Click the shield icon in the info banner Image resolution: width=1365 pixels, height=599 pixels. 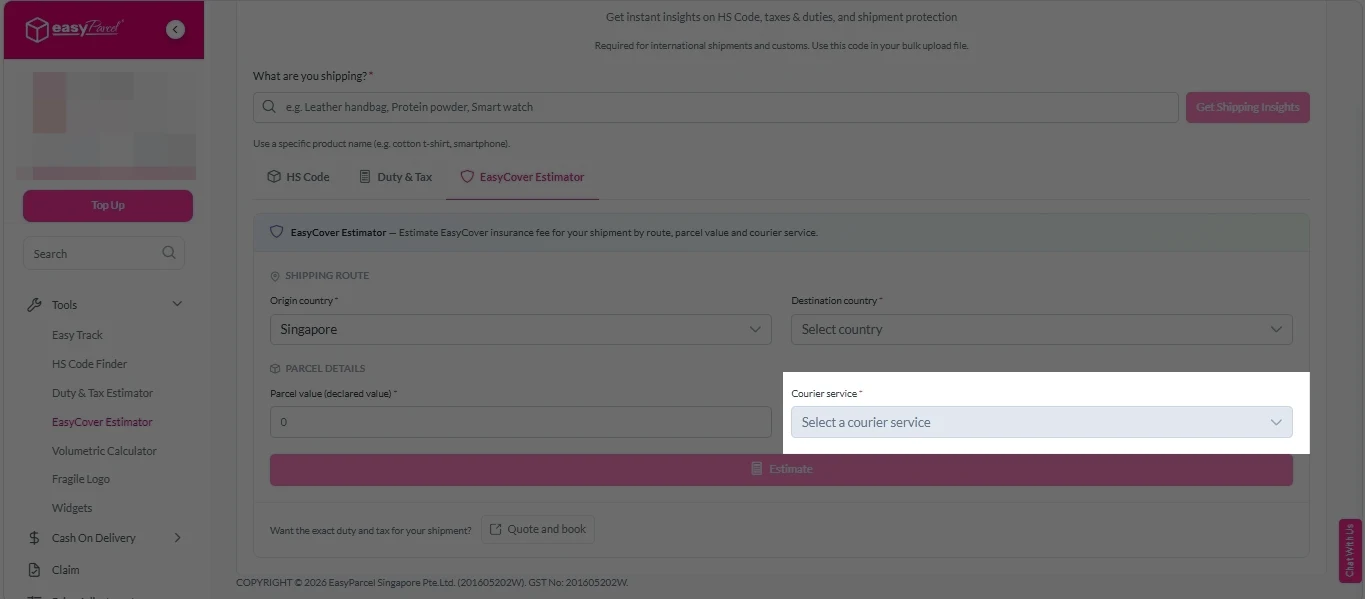[x=277, y=232]
